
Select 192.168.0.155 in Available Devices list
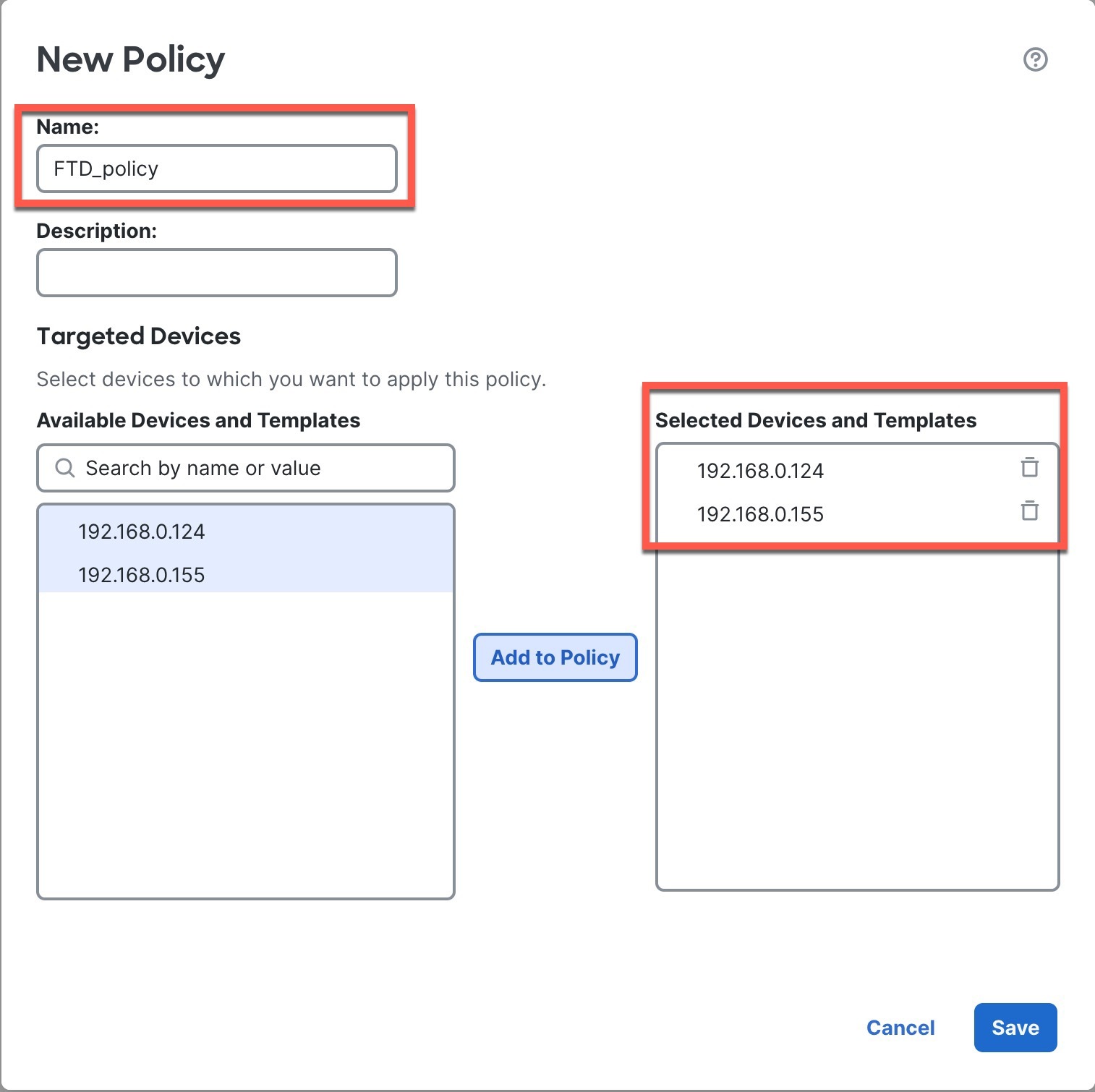(x=142, y=575)
